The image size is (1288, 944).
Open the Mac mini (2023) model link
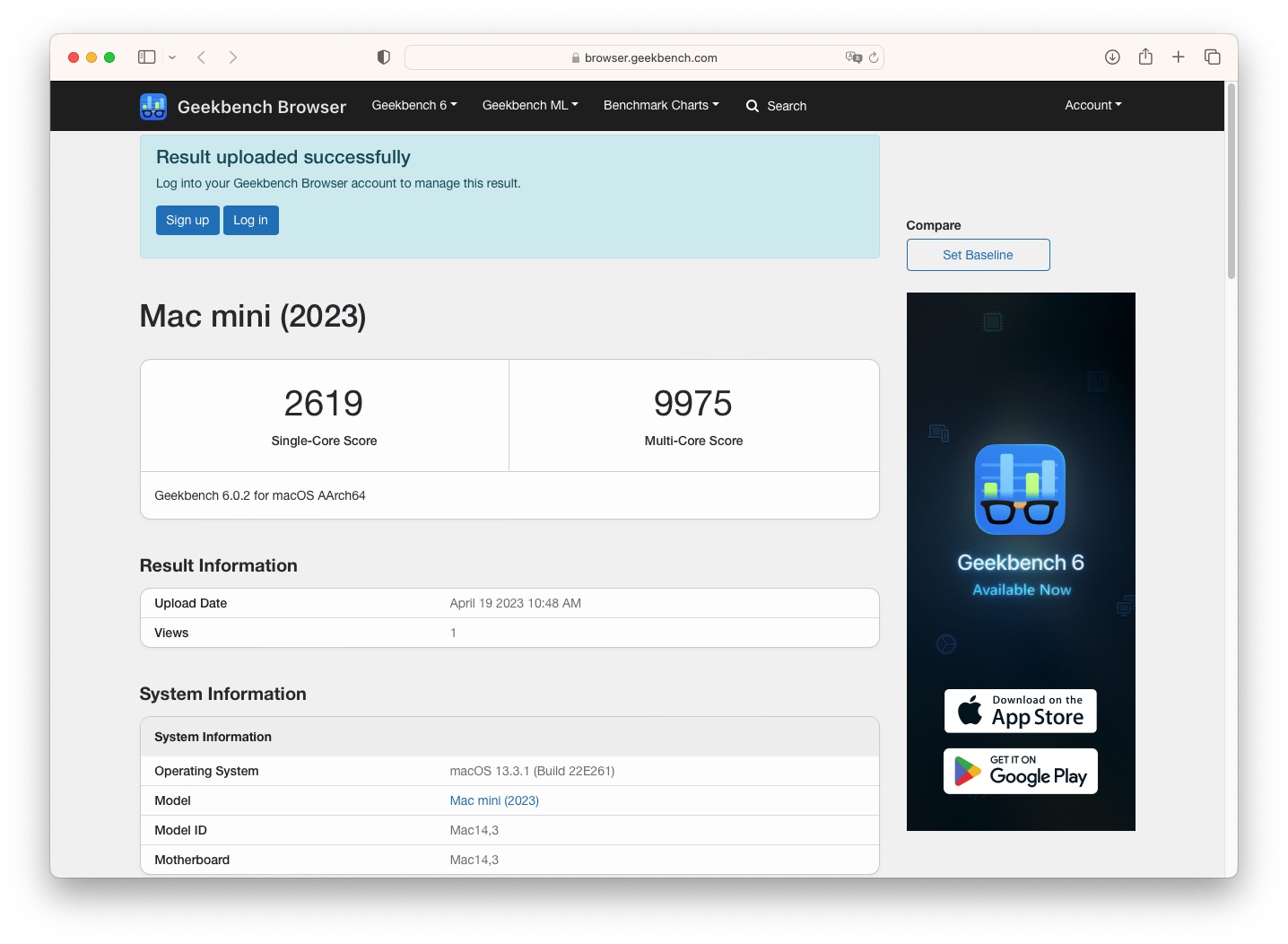point(494,800)
